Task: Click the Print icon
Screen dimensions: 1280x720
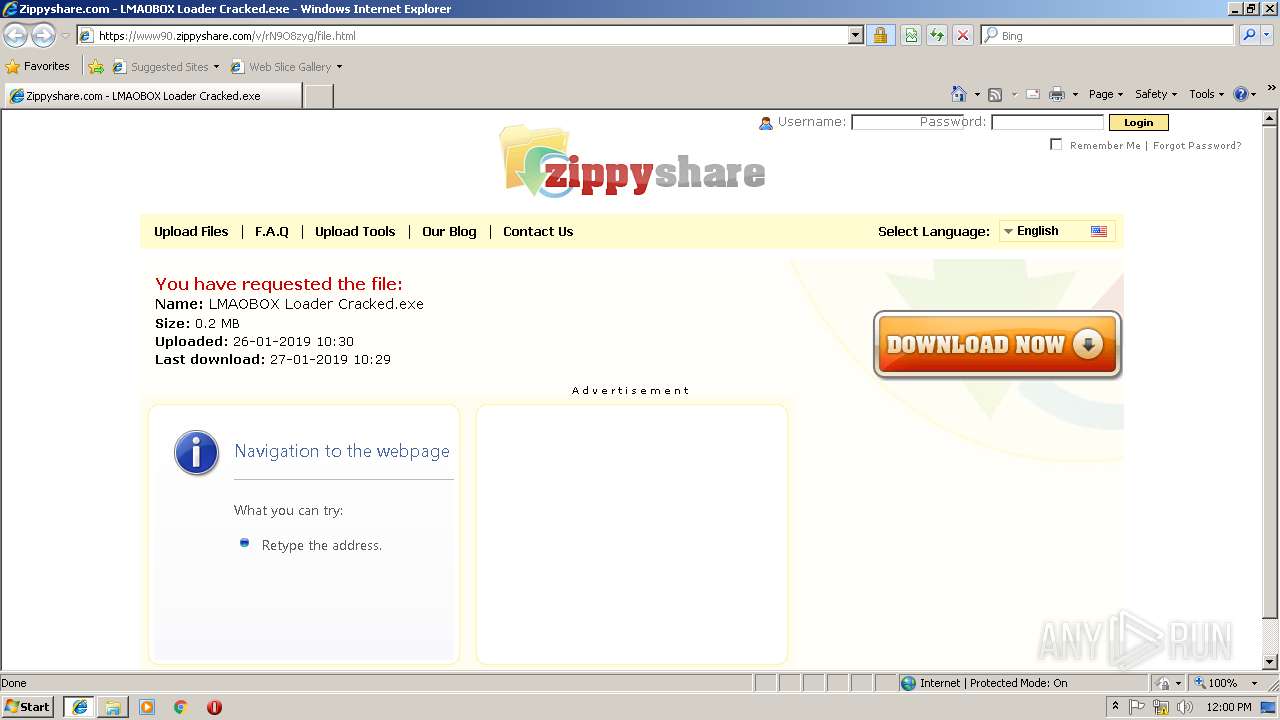Action: pyautogui.click(x=1057, y=94)
